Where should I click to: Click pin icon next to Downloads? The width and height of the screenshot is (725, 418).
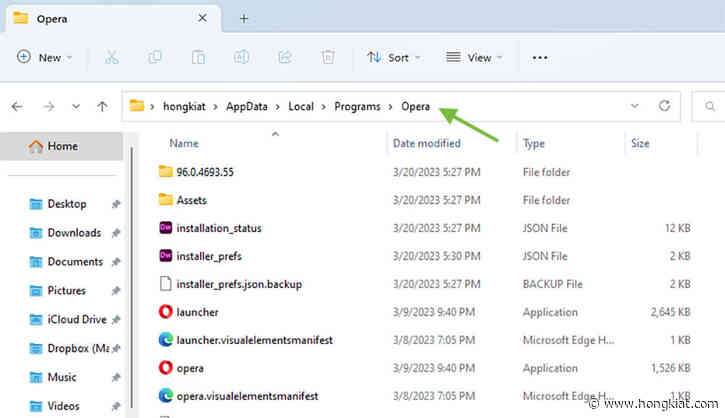coord(116,233)
